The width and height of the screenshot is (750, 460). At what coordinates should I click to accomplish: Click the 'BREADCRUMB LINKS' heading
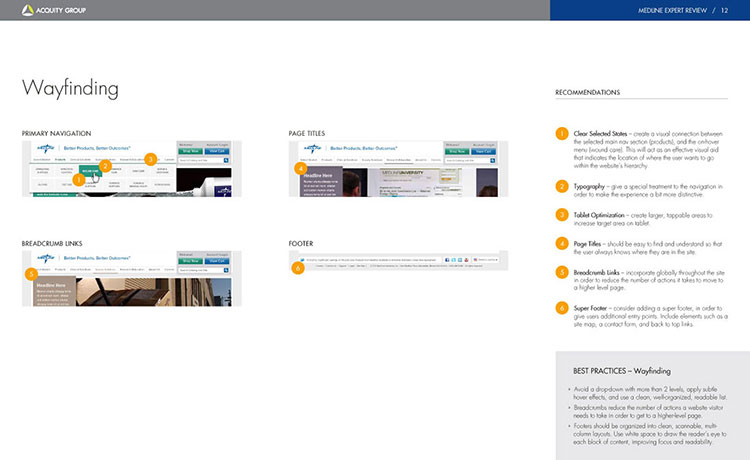point(52,243)
